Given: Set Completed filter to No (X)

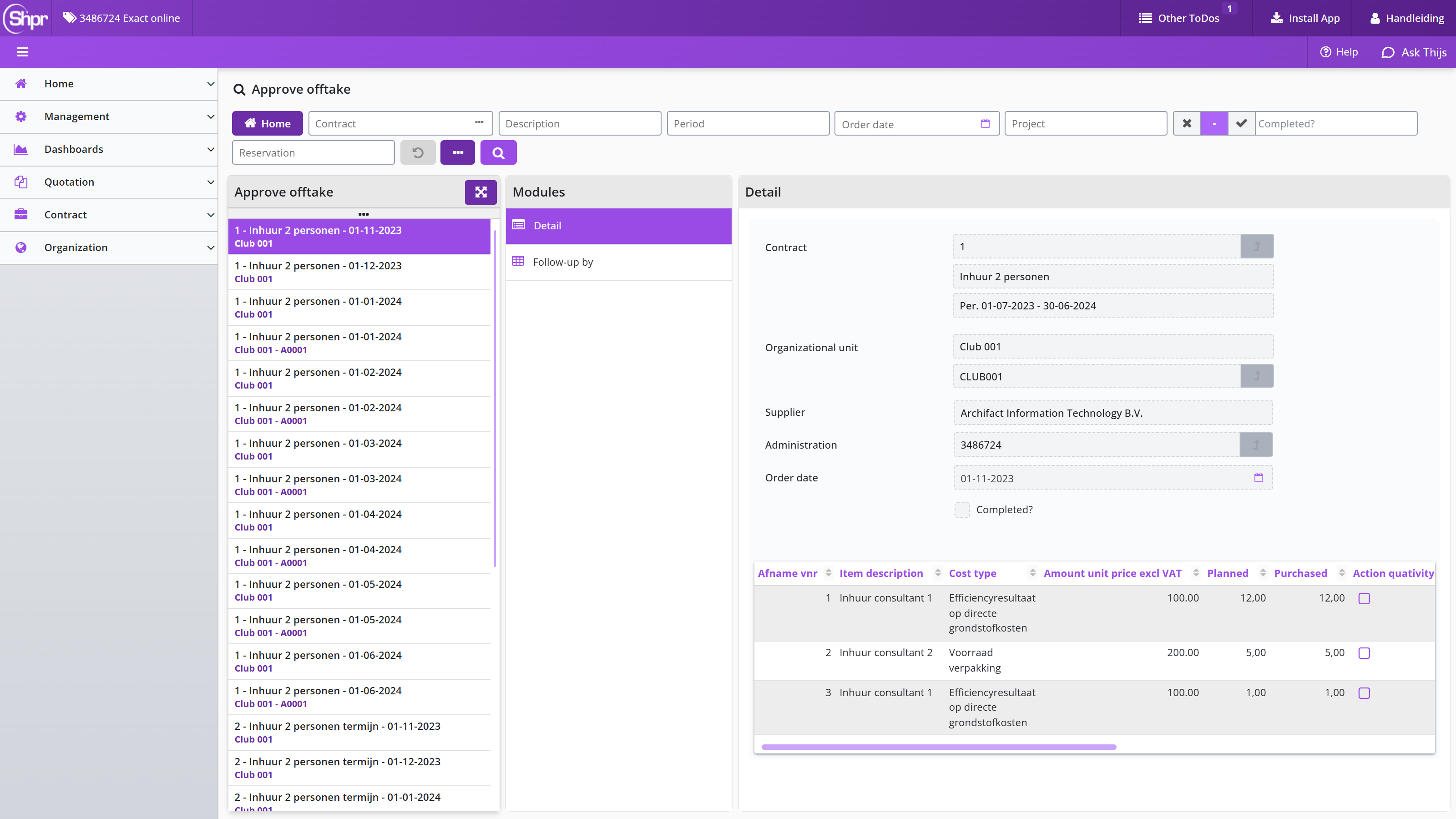Looking at the screenshot, I should [x=1187, y=123].
